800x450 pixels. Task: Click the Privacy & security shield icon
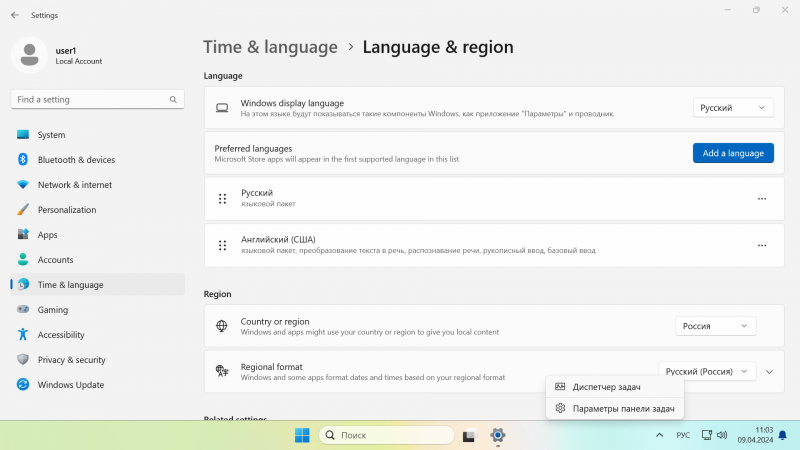pyautogui.click(x=23, y=359)
